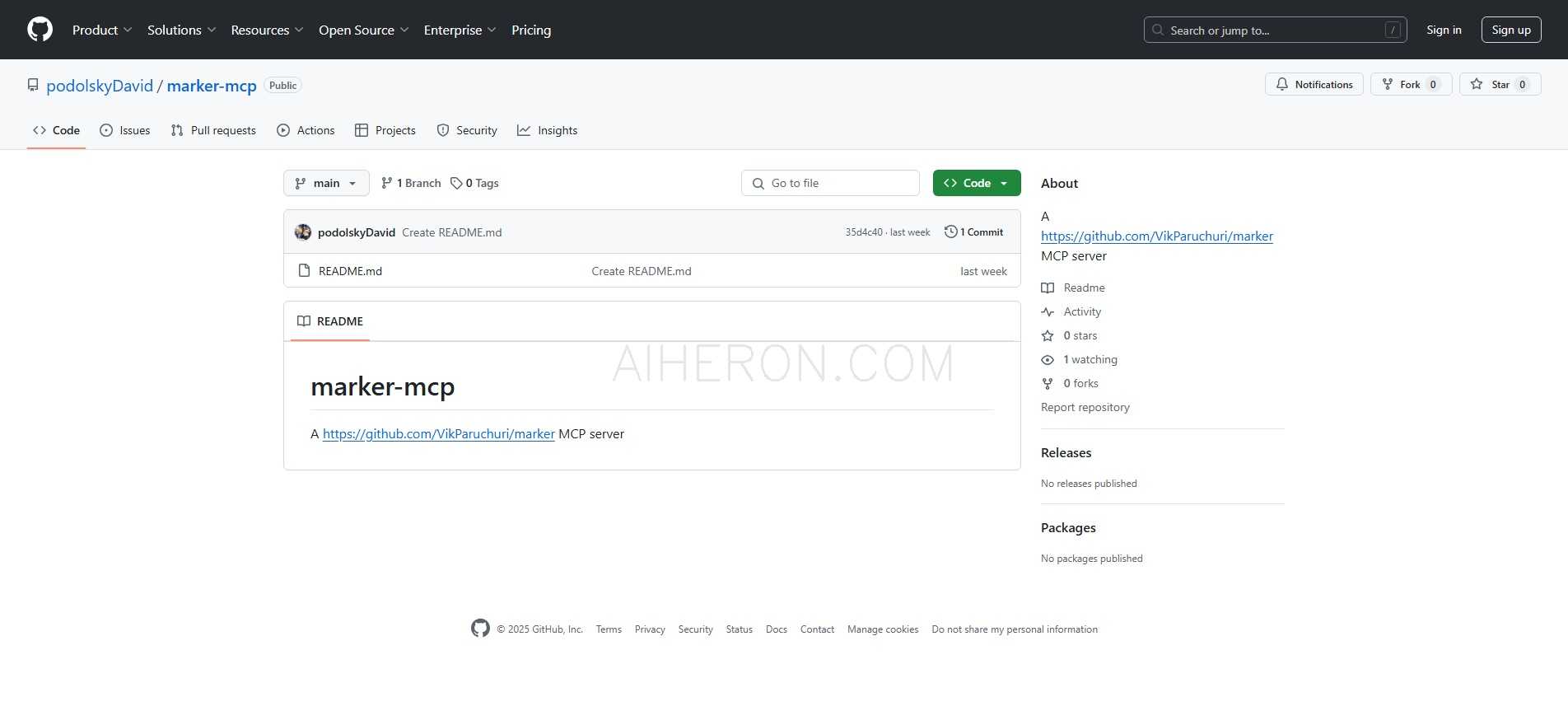Viewport: 1568px width, 725px height.
Task: Open the green Code dropdown button
Action: [977, 183]
